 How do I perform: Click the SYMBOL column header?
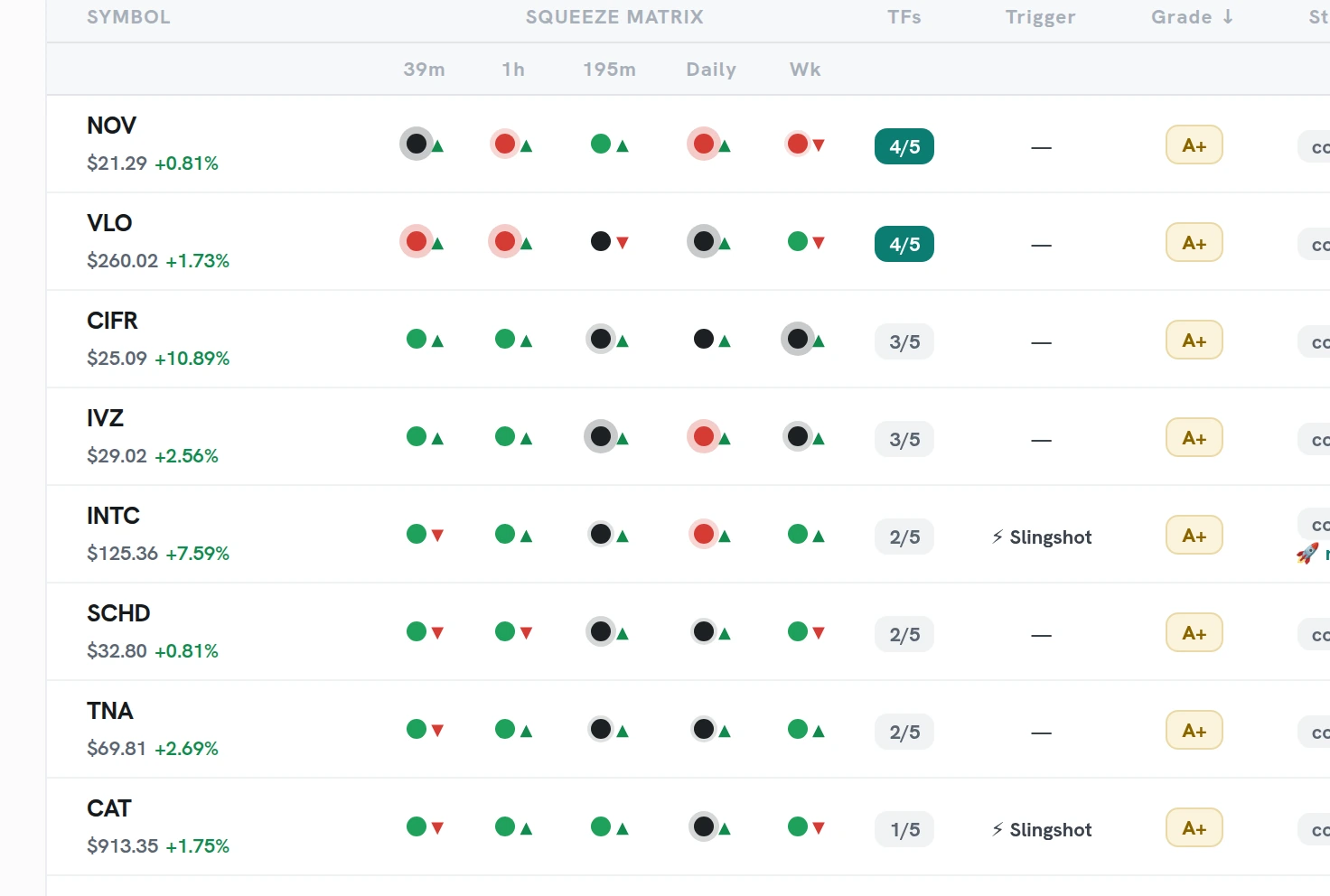[128, 17]
